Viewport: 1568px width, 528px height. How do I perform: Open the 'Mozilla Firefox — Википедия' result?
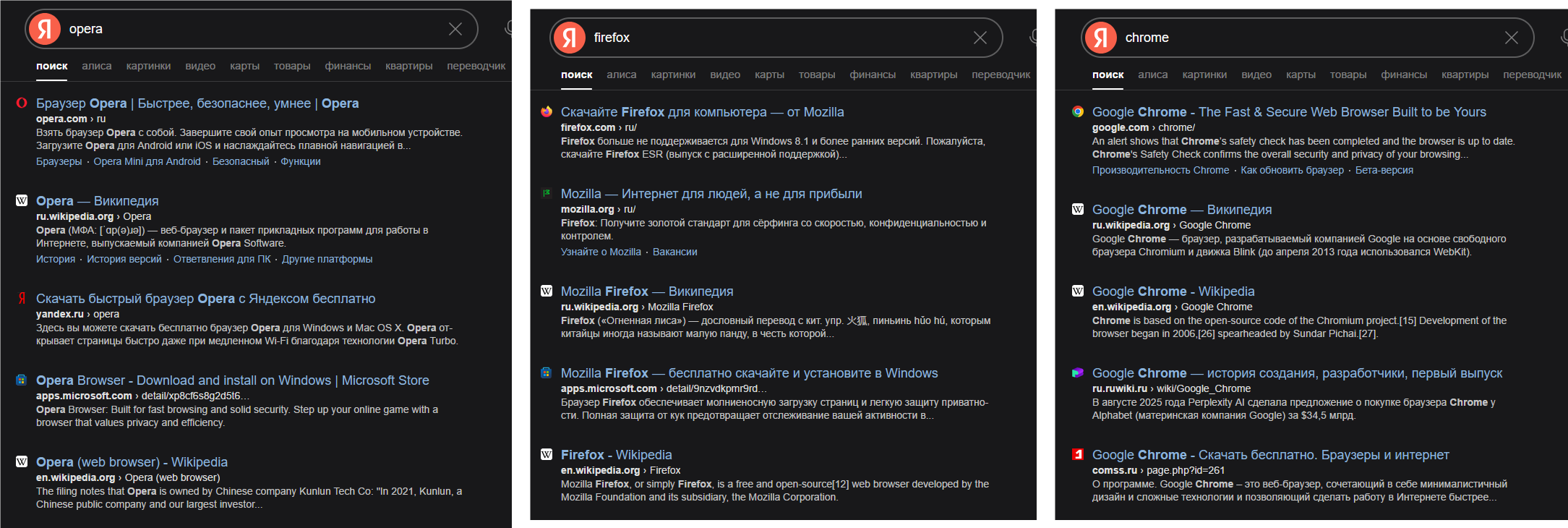tap(647, 291)
